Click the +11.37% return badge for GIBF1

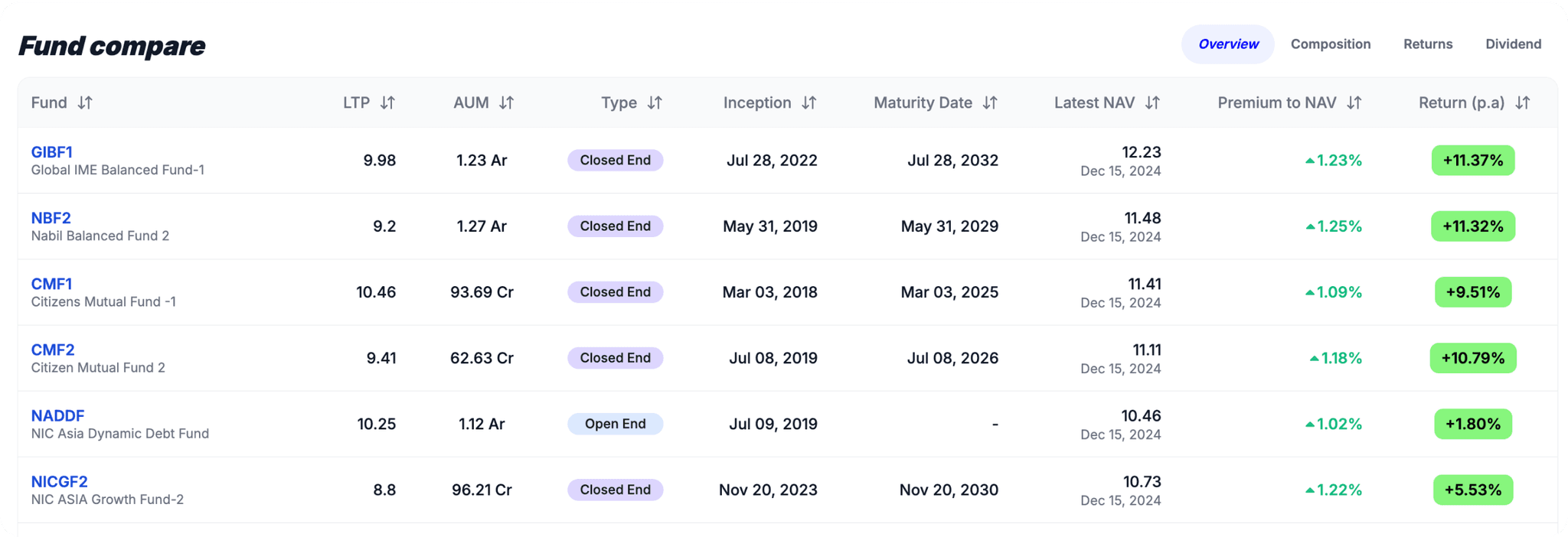click(1472, 161)
